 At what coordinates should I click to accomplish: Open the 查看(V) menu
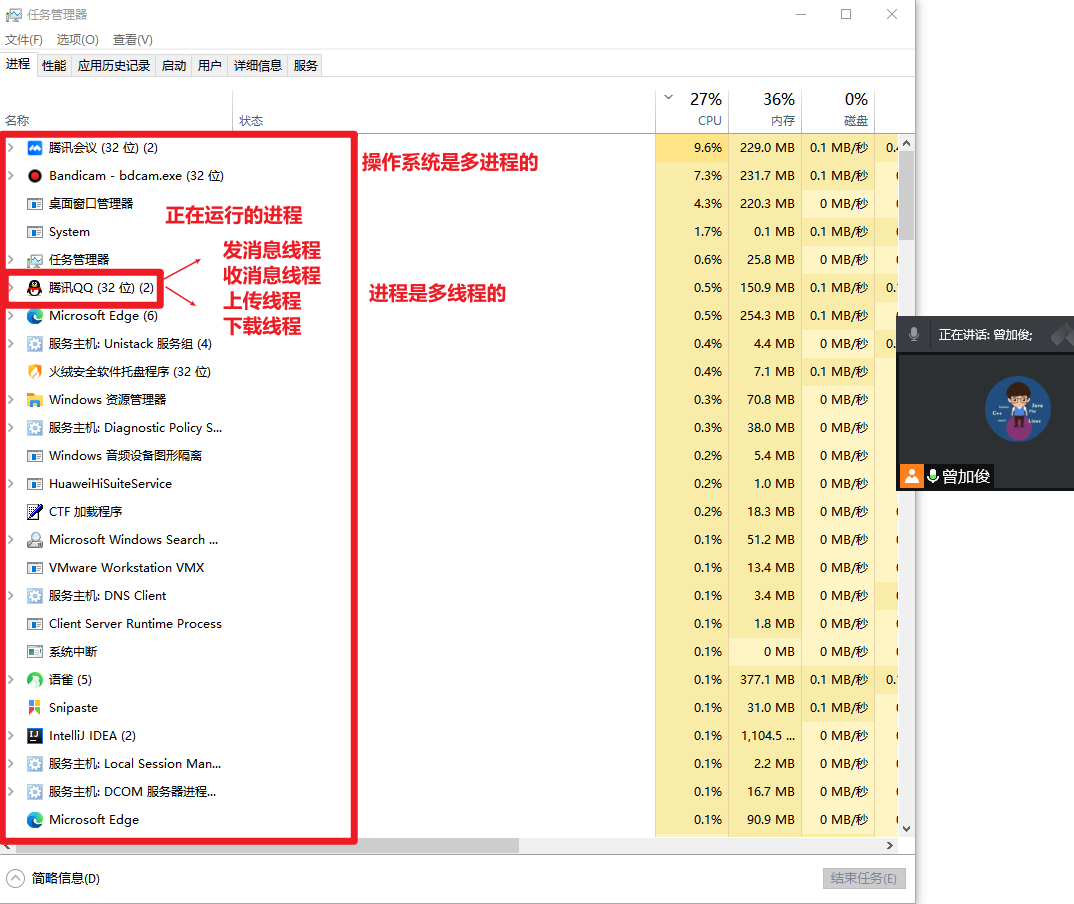coord(133,40)
